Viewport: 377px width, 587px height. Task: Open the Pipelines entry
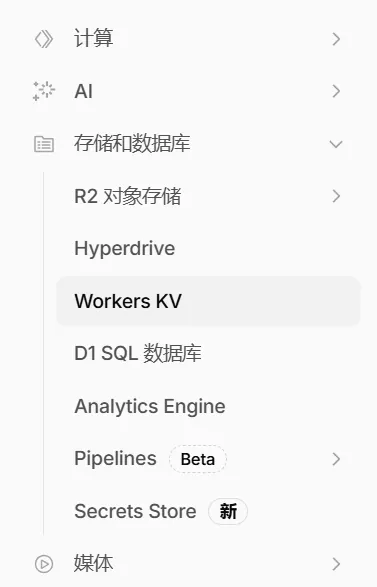point(115,459)
